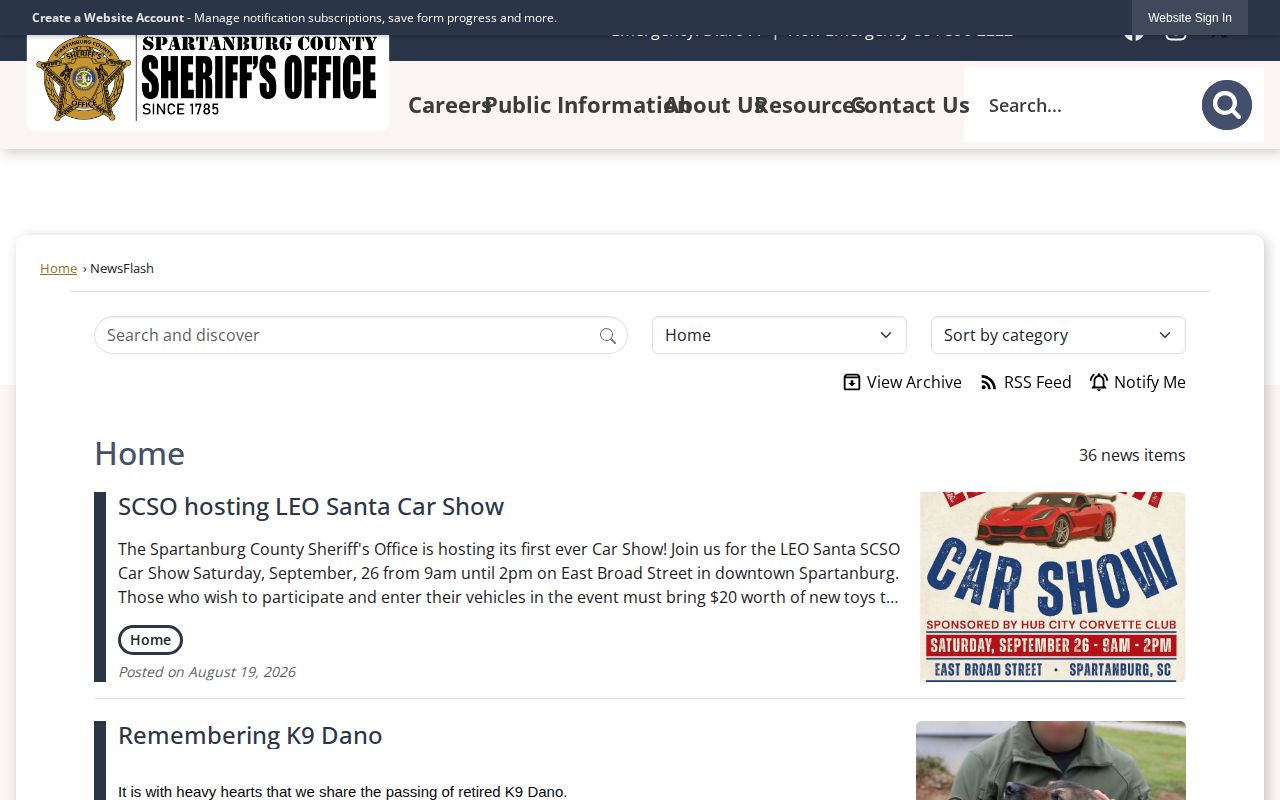Open the Instagram social icon
The width and height of the screenshot is (1280, 800).
coord(1176,36)
